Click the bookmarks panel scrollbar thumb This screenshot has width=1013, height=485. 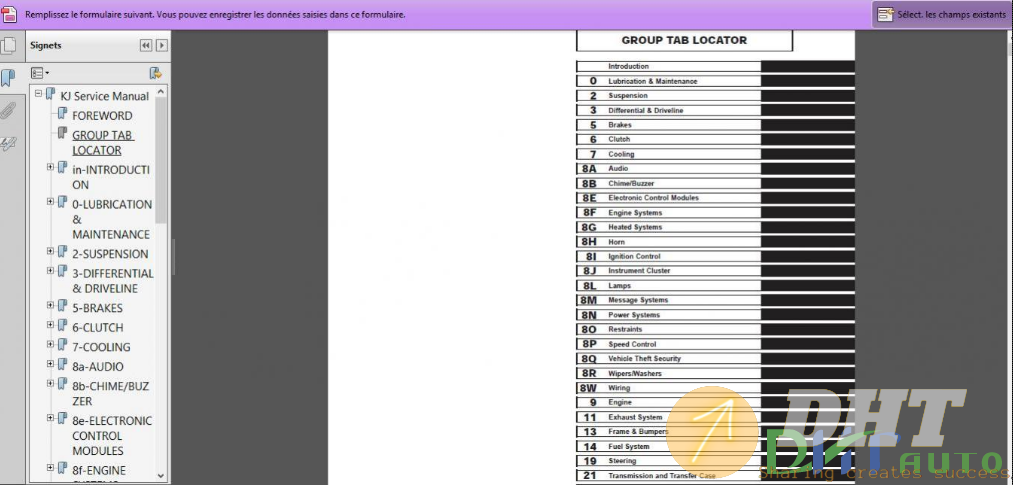(162, 160)
